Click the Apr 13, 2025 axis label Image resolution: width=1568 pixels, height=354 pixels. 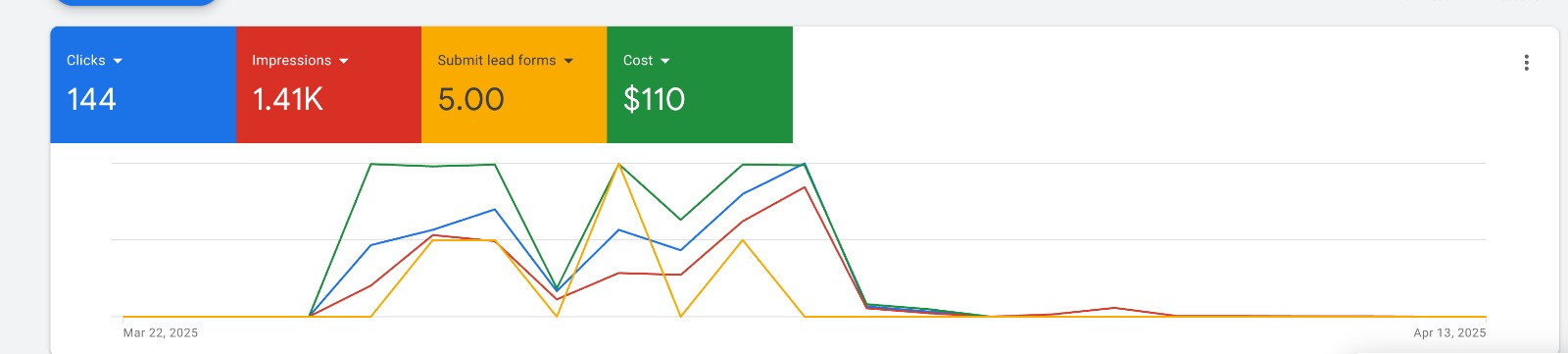coord(1449,333)
